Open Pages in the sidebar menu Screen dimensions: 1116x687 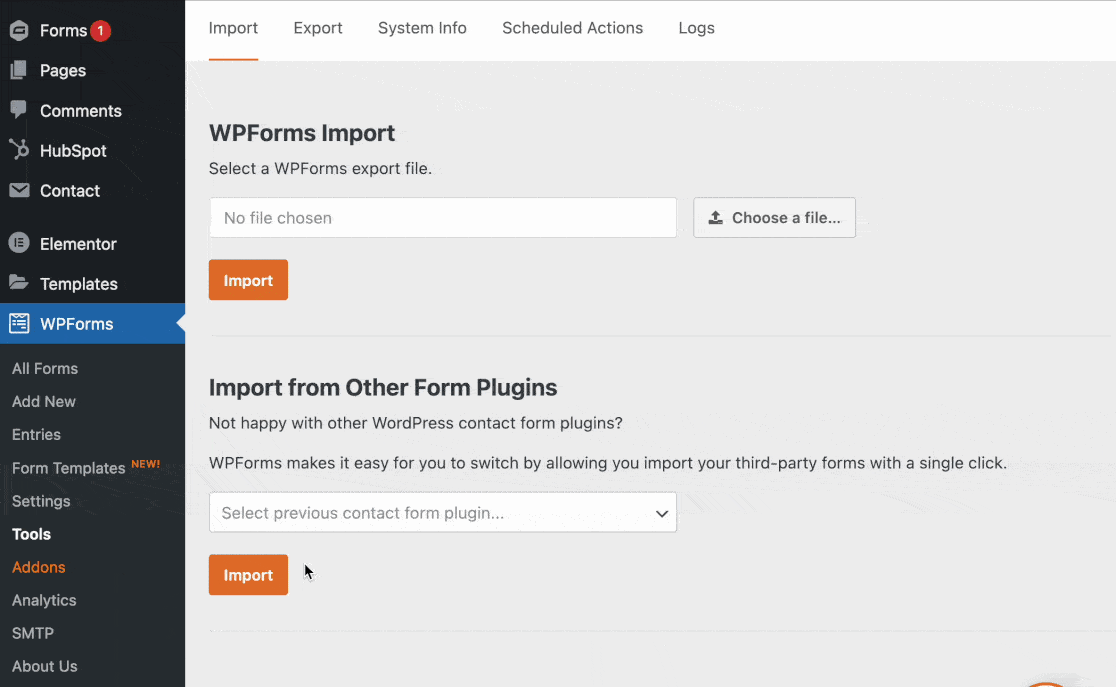[x=63, y=70]
